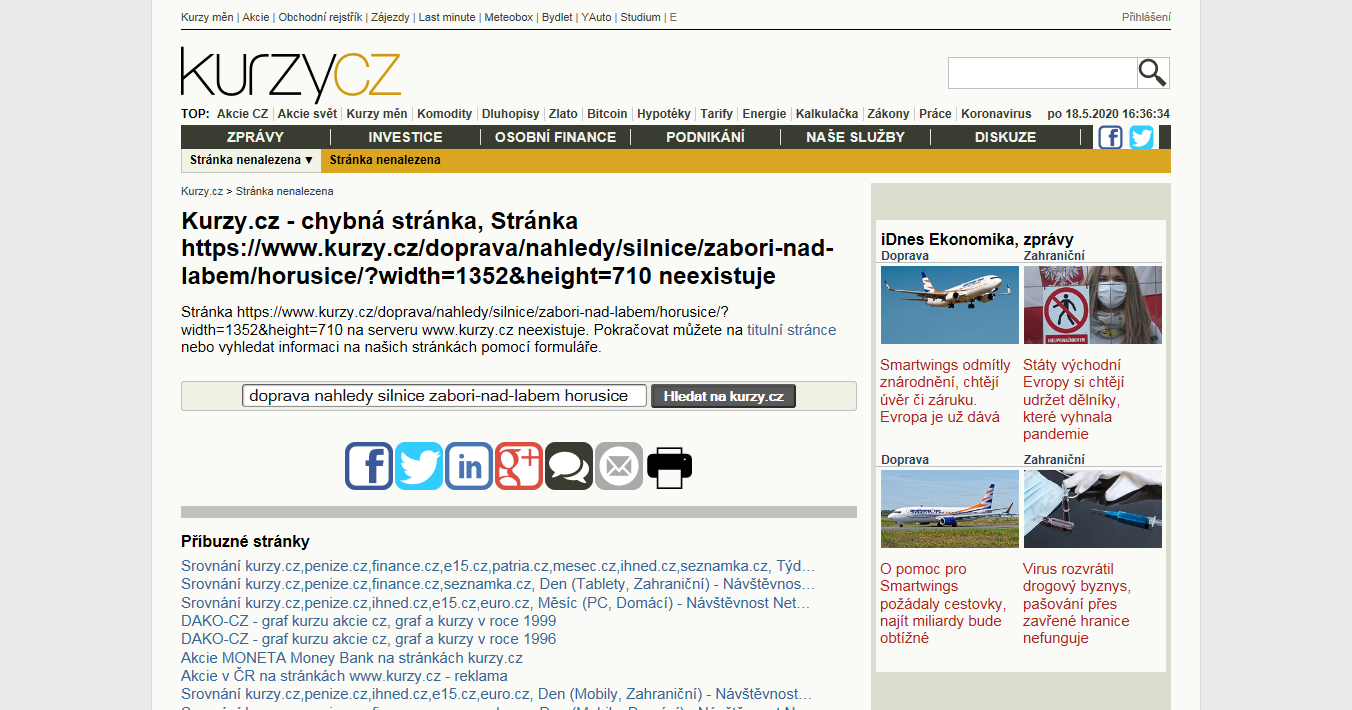Click the kurzy.cz logo
This screenshot has height=710, width=1352.
tap(291, 73)
